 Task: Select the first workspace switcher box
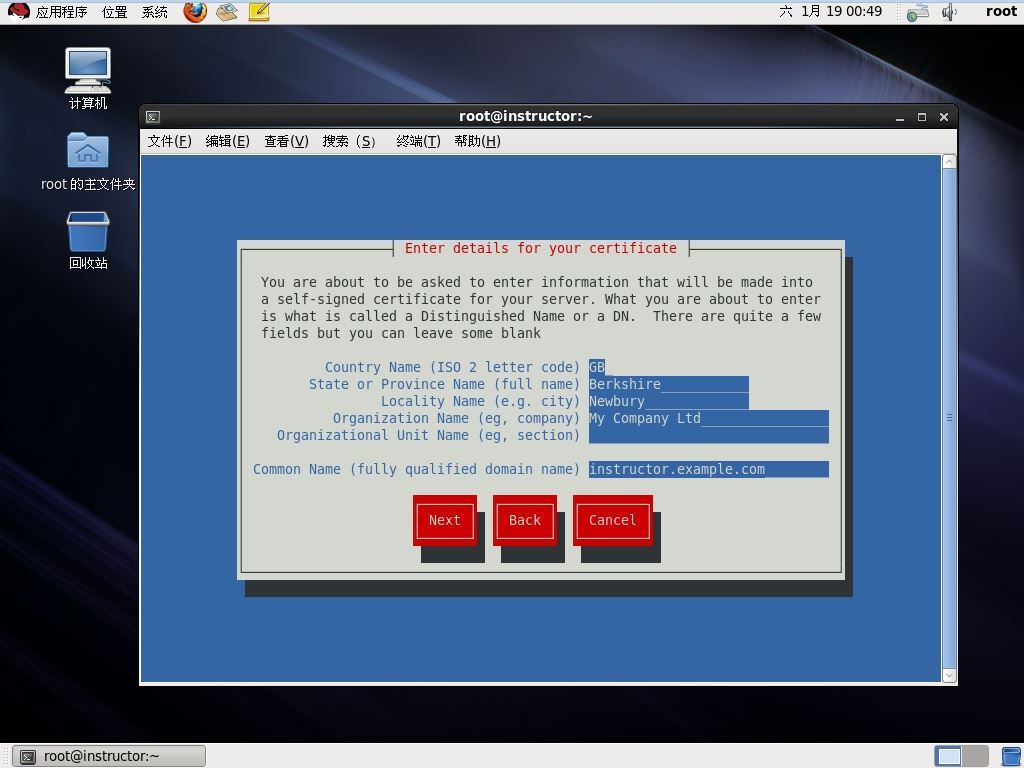point(948,756)
